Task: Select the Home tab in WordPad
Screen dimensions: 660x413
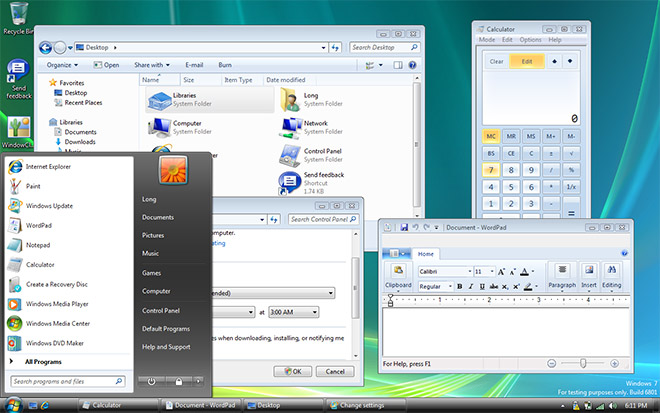Action: click(x=426, y=254)
